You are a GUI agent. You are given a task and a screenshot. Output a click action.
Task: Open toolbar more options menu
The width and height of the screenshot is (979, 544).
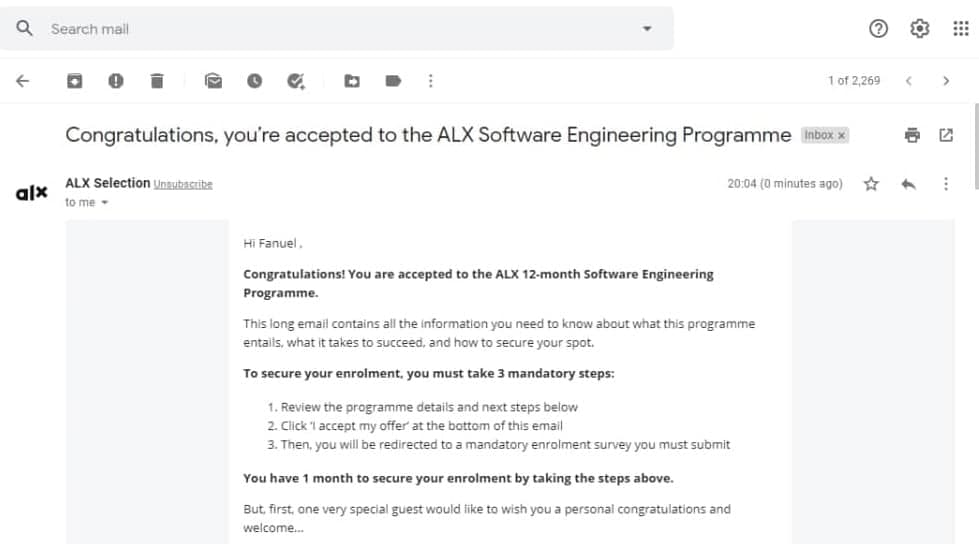click(x=431, y=81)
